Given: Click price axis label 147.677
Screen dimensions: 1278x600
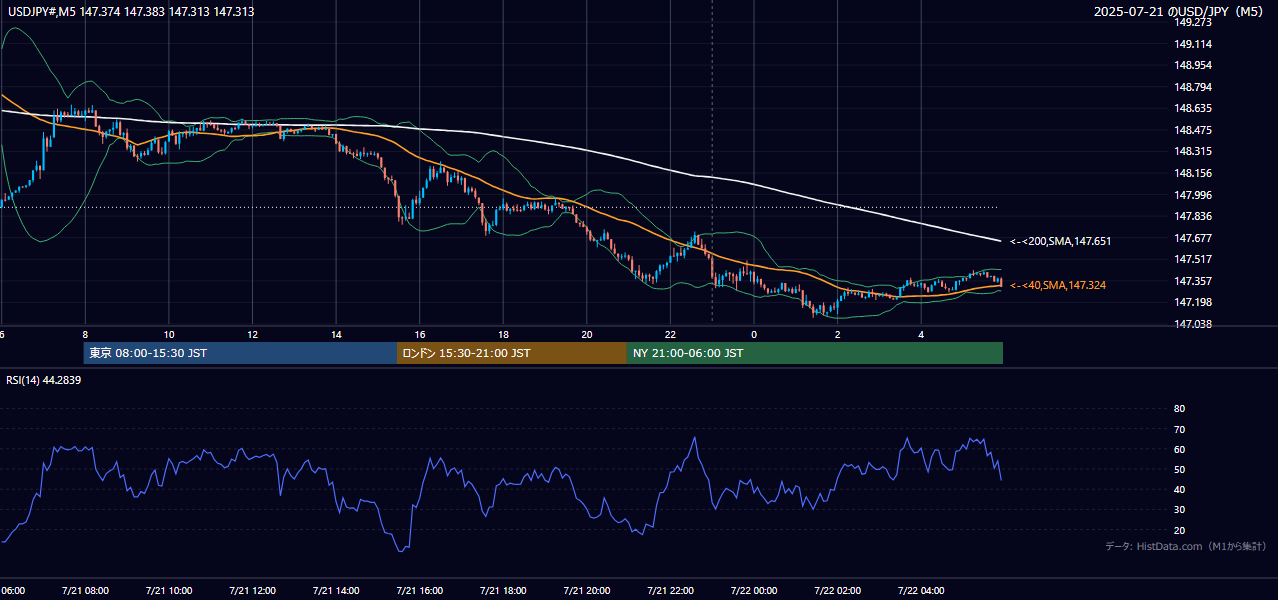Looking at the screenshot, I should tap(1193, 238).
